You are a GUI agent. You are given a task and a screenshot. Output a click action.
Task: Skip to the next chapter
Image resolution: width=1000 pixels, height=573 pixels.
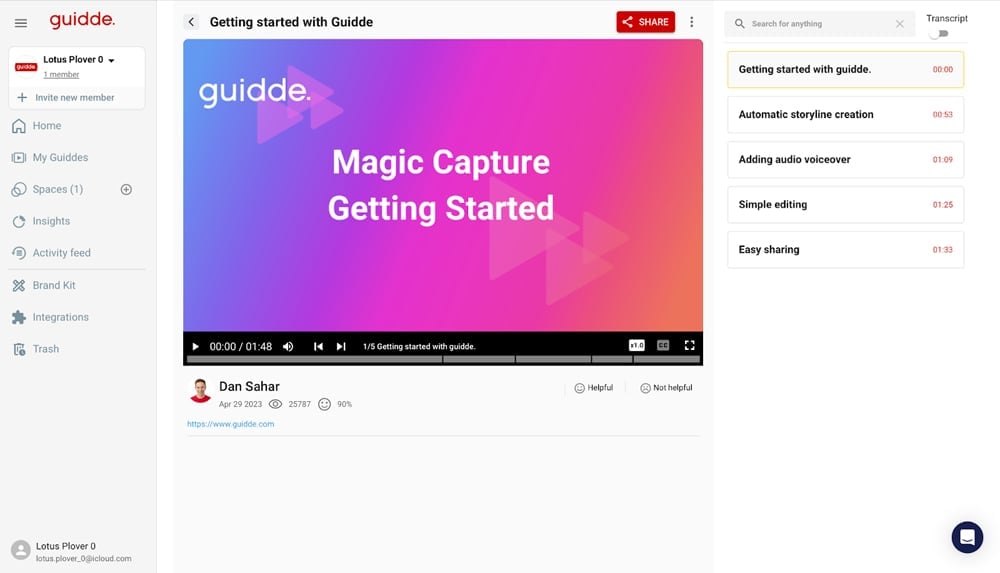(341, 346)
